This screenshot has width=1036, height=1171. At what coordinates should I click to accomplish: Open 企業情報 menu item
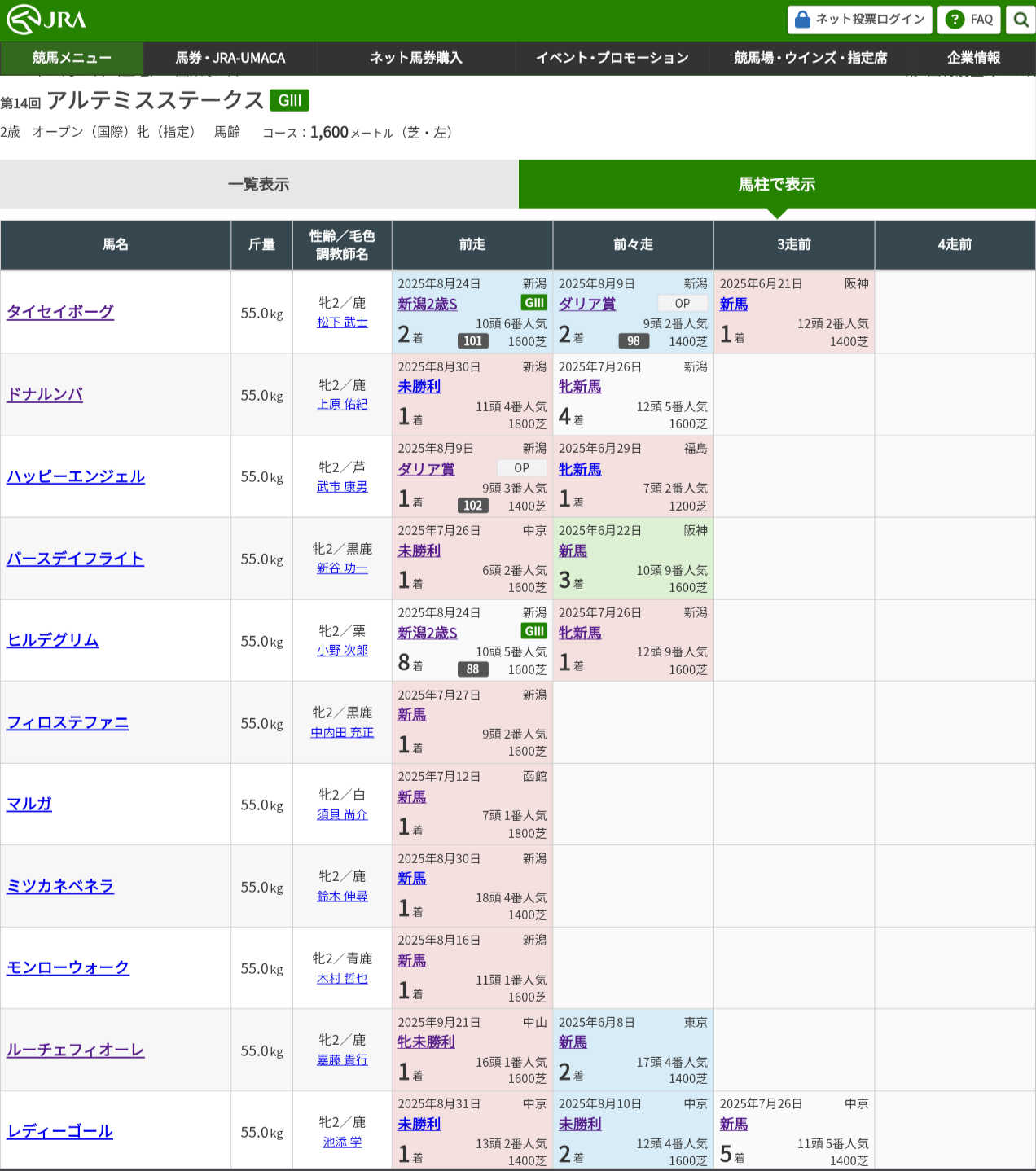point(973,58)
